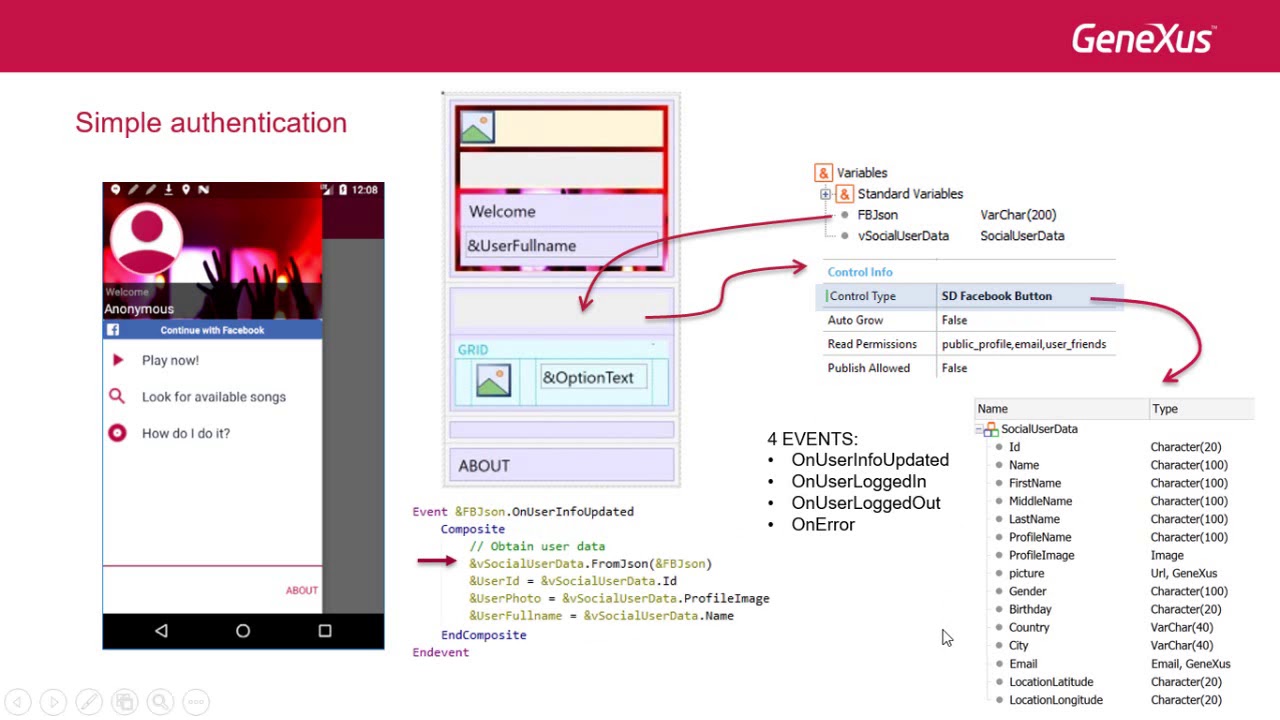Click the anonymous user avatar on phone
The image size is (1280, 720).
click(x=146, y=237)
